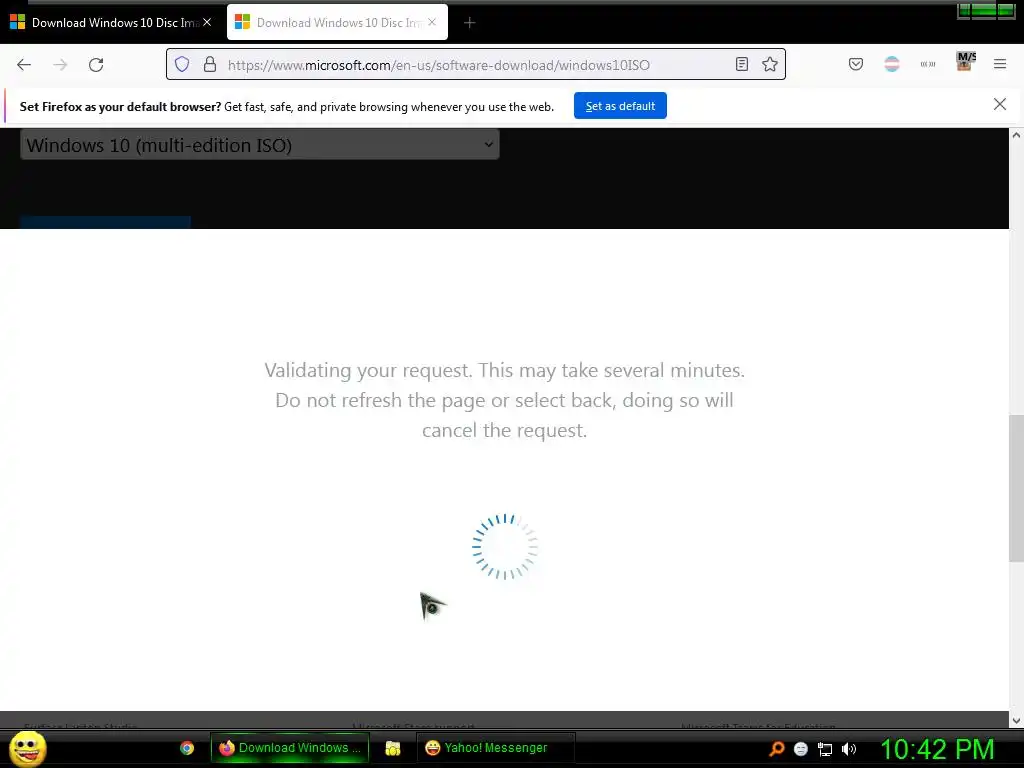
Task: Reload the page with the refresh icon
Action: (96, 65)
